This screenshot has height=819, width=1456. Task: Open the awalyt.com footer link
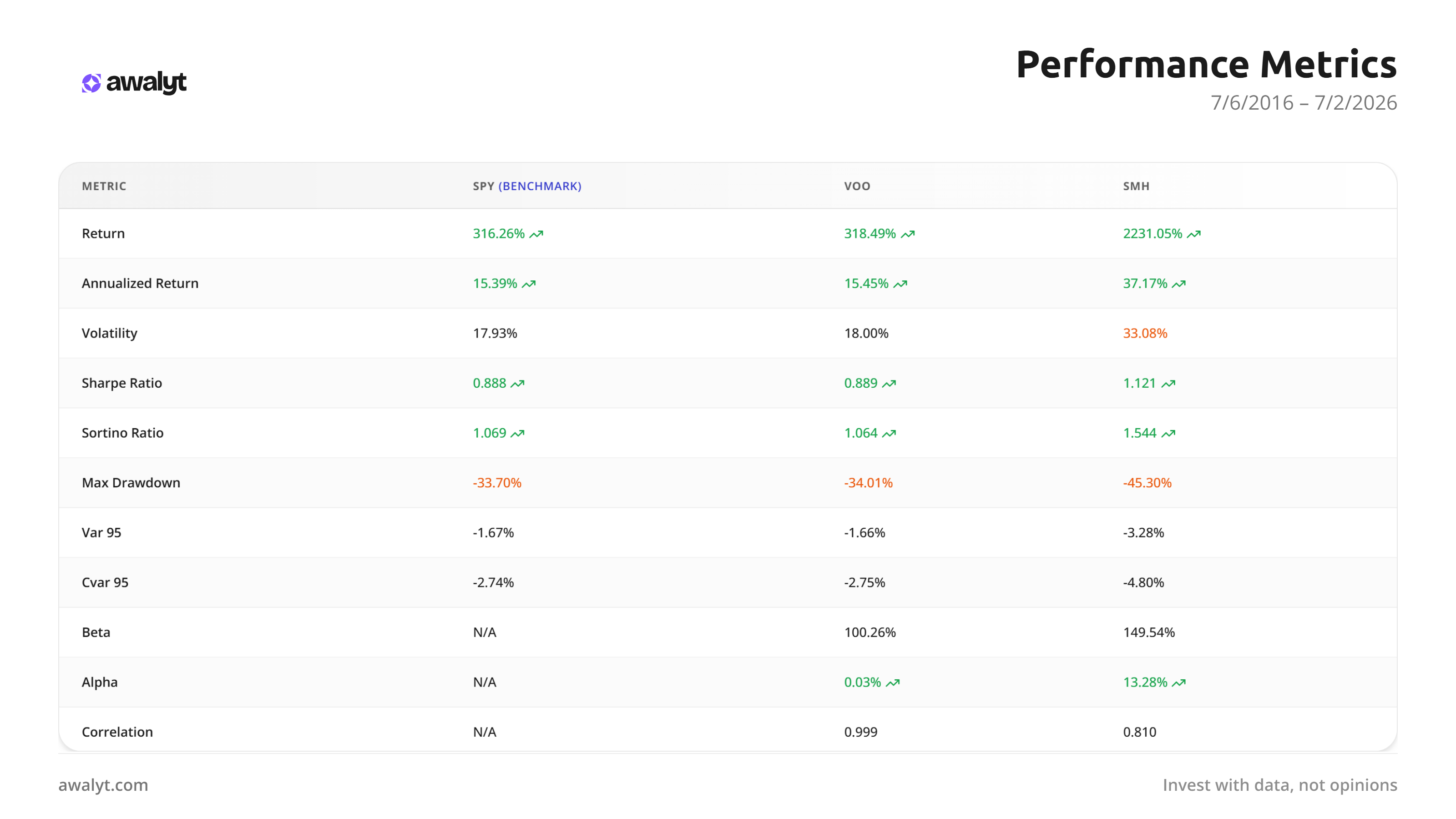(103, 785)
